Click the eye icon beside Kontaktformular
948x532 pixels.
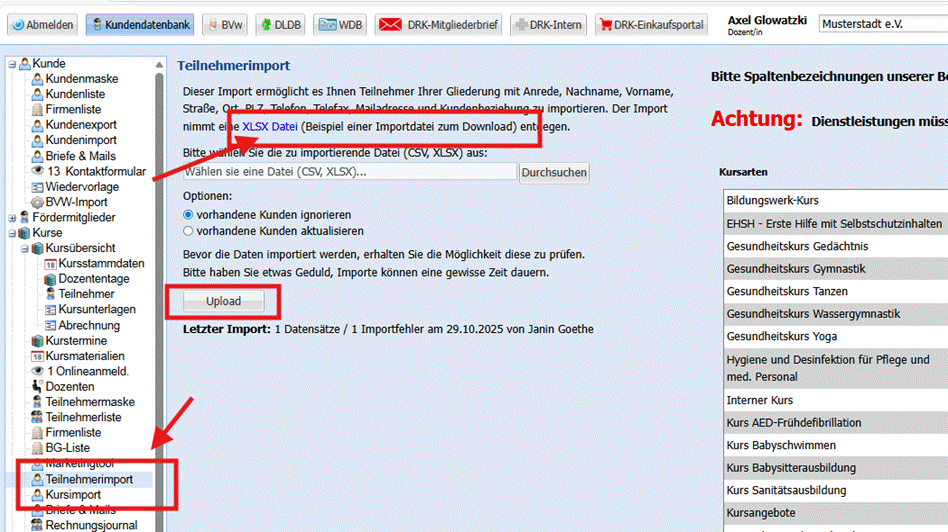tap(38, 171)
